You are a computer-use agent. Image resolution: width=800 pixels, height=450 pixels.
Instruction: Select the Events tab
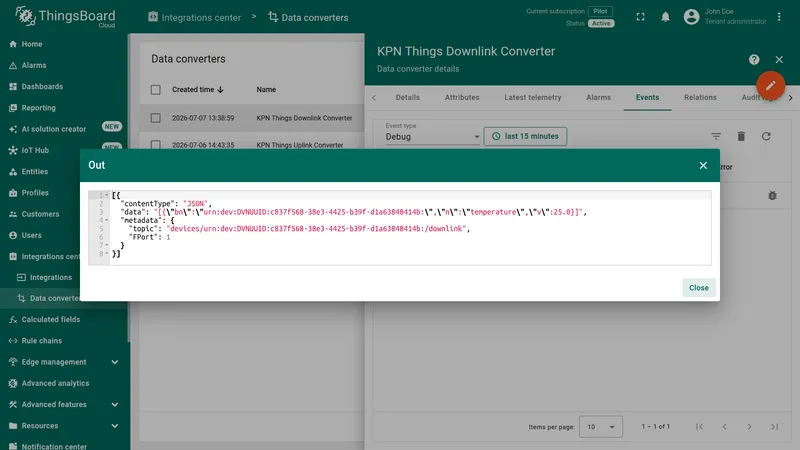(x=647, y=97)
